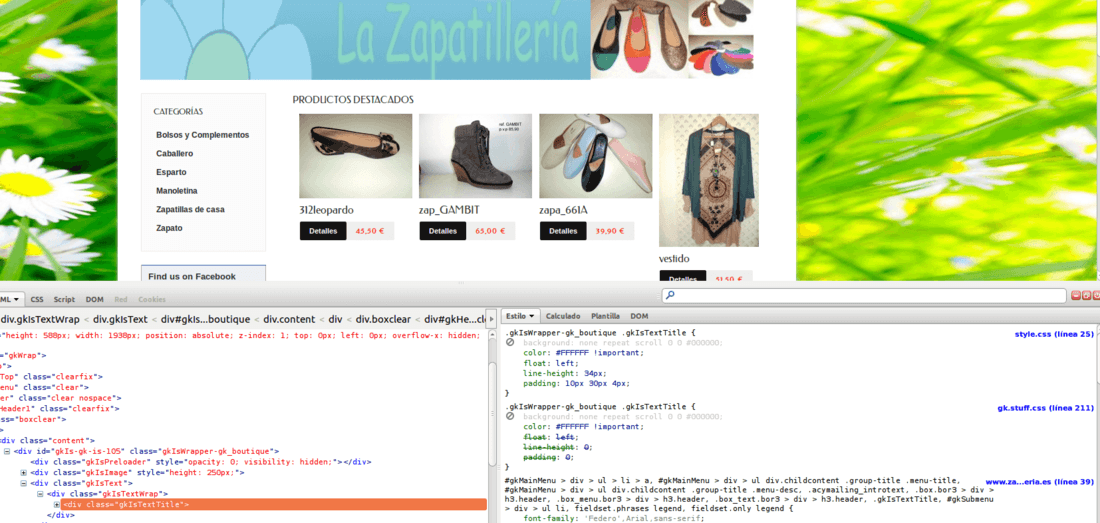Open the side panel DOM tab

click(639, 316)
